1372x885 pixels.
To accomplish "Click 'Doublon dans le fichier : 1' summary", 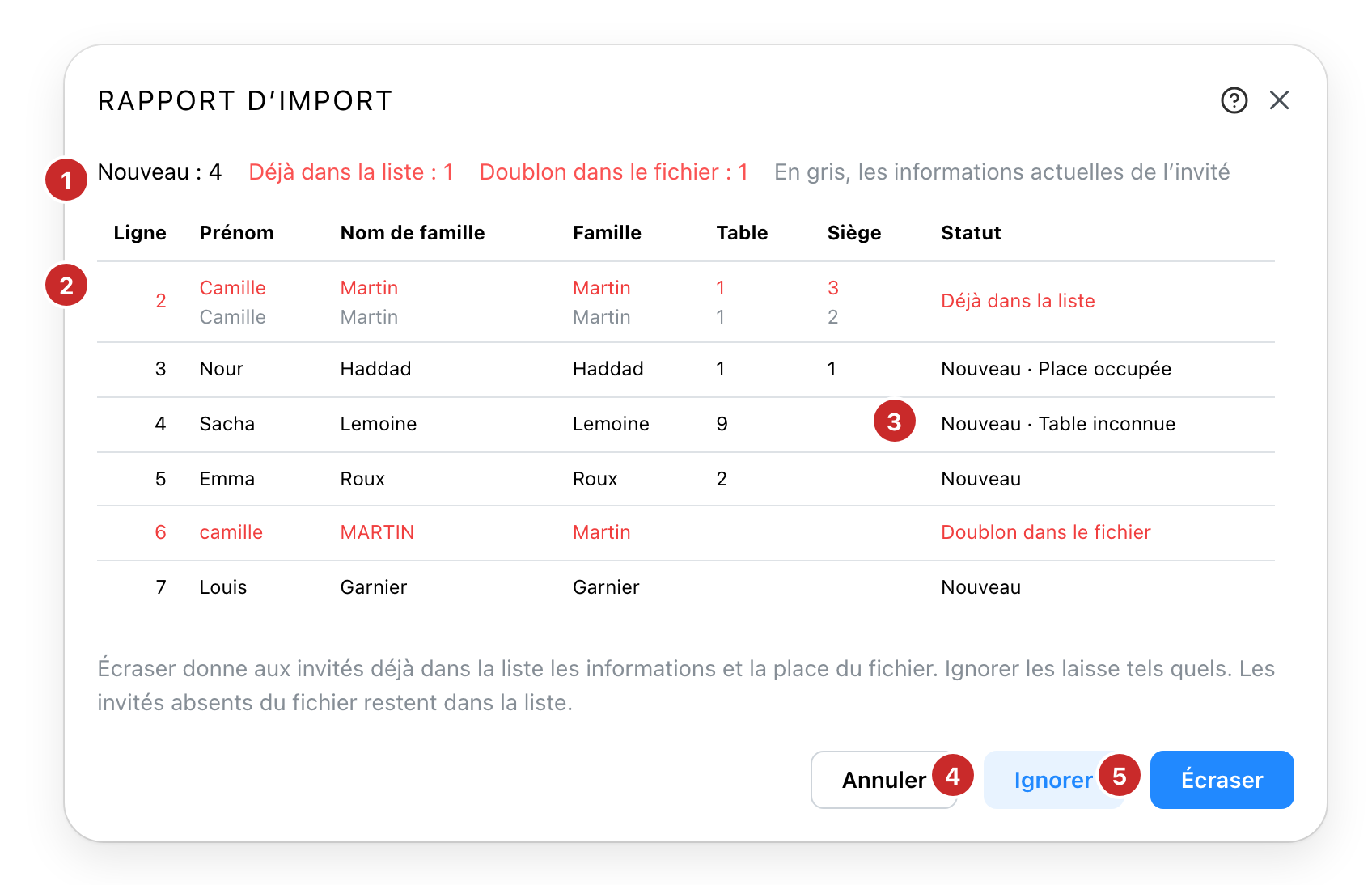I will tap(614, 171).
